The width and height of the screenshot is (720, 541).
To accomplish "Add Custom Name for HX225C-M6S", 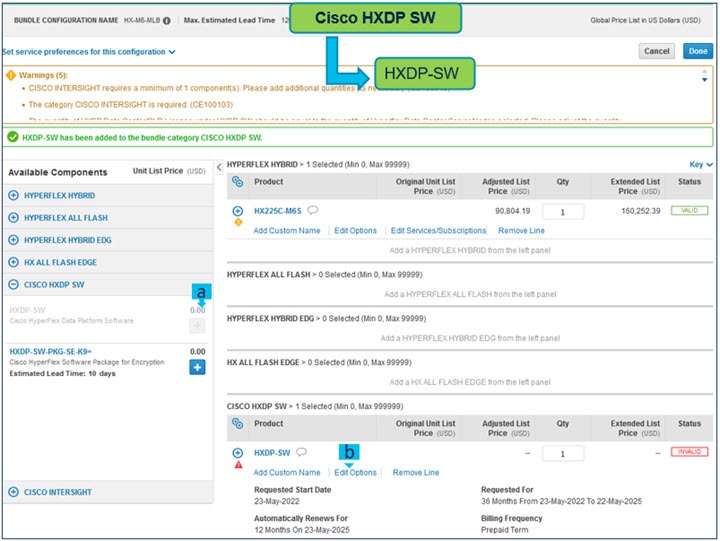I will click(287, 231).
